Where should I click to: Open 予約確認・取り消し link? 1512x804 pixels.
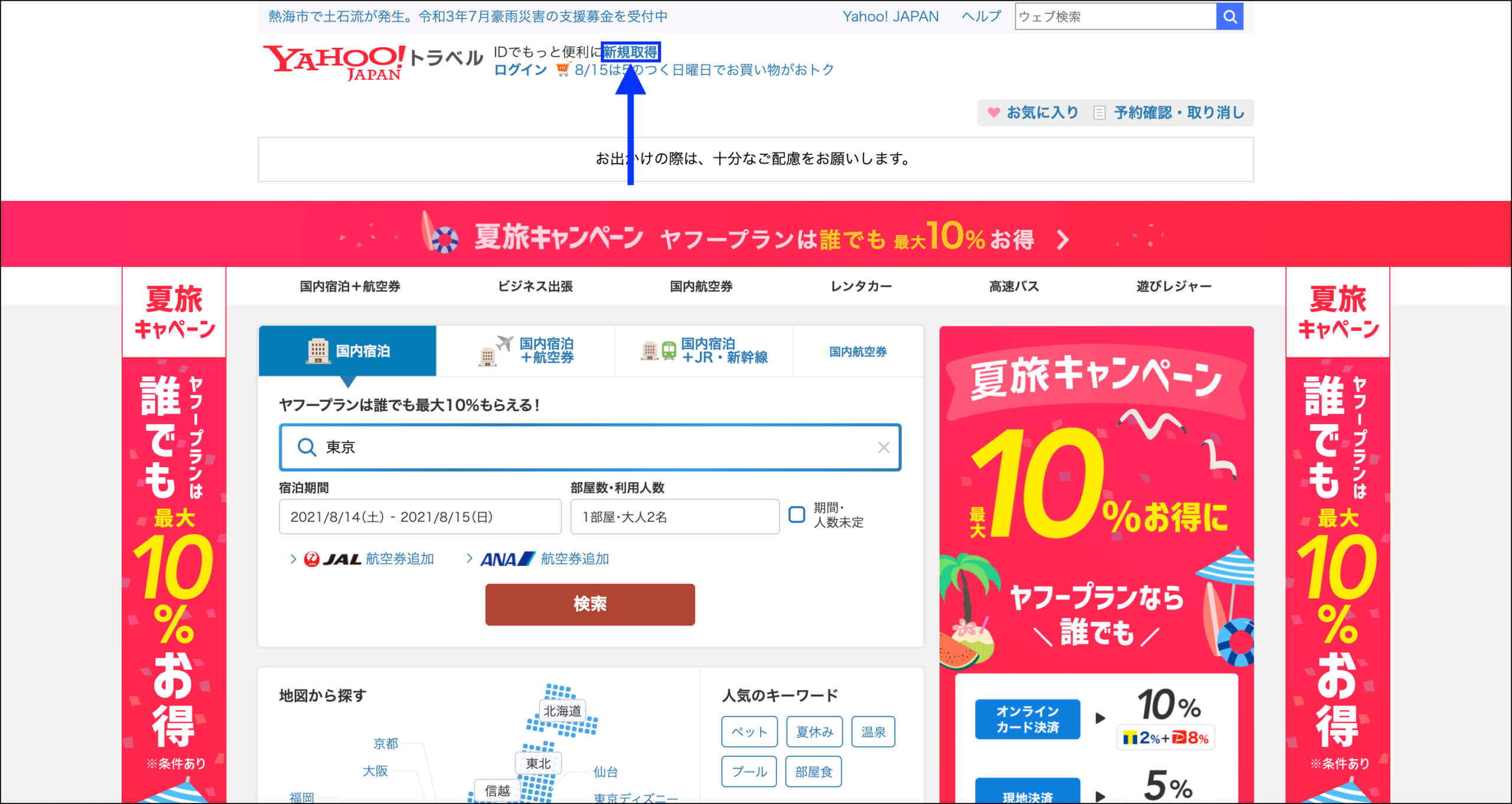1179,112
